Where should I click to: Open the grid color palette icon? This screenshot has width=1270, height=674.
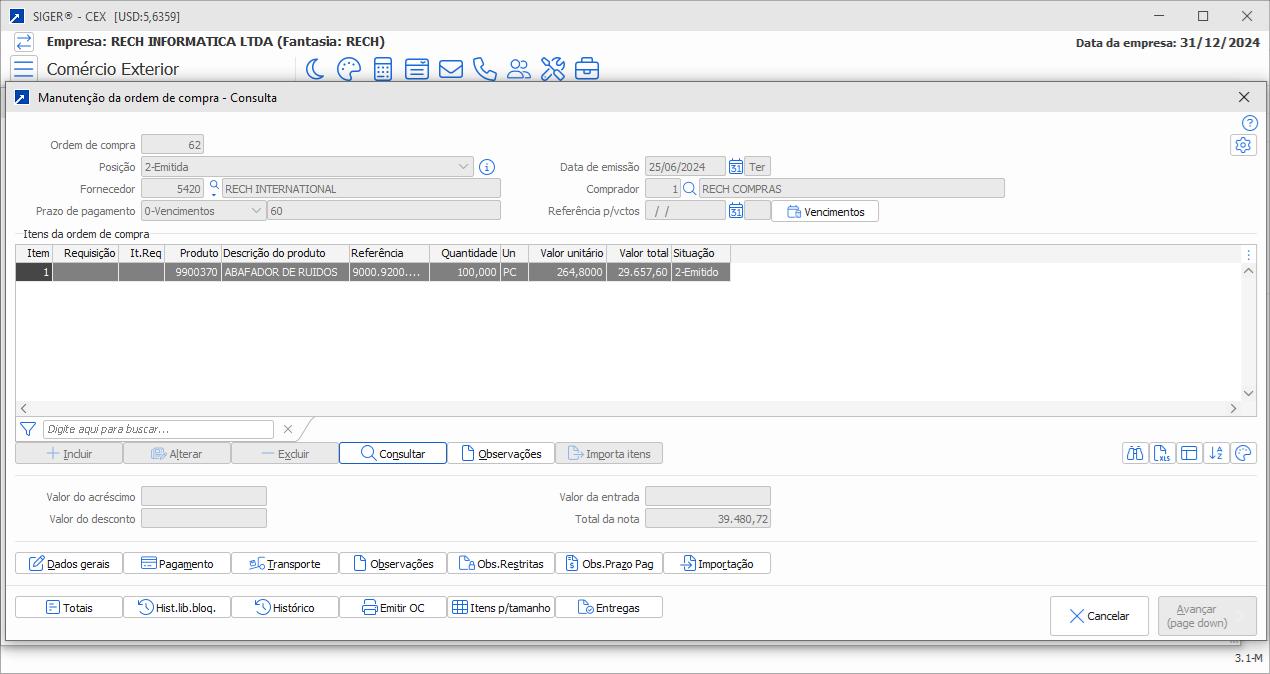coord(1243,453)
